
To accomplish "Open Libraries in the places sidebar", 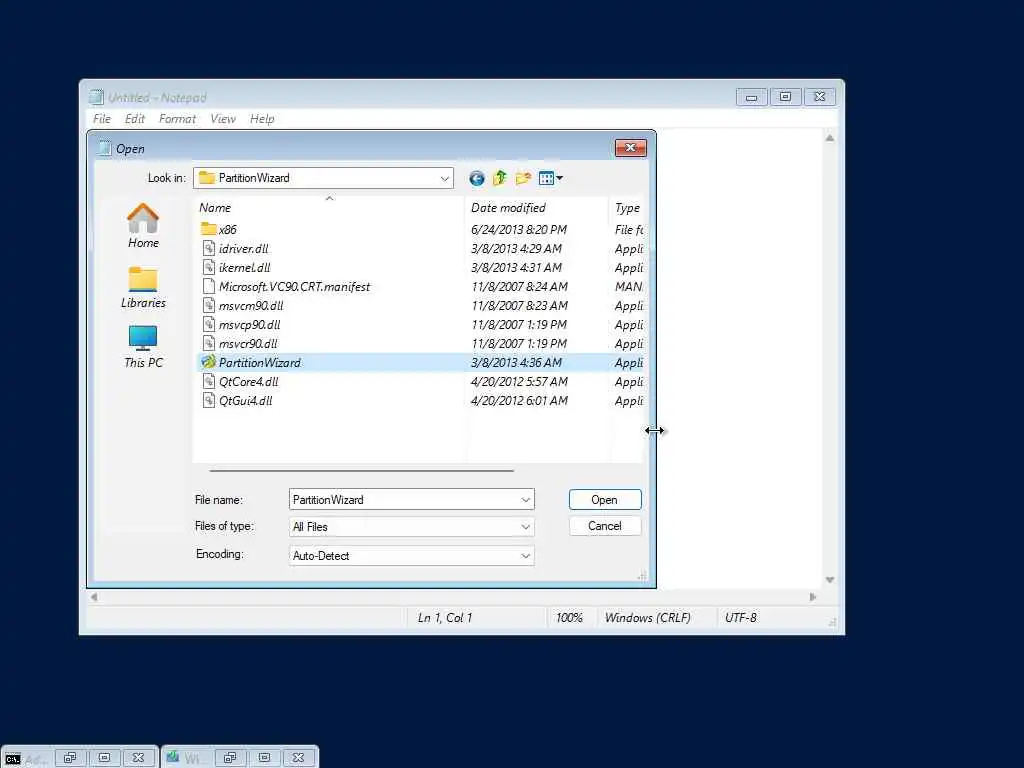I will 143,287.
